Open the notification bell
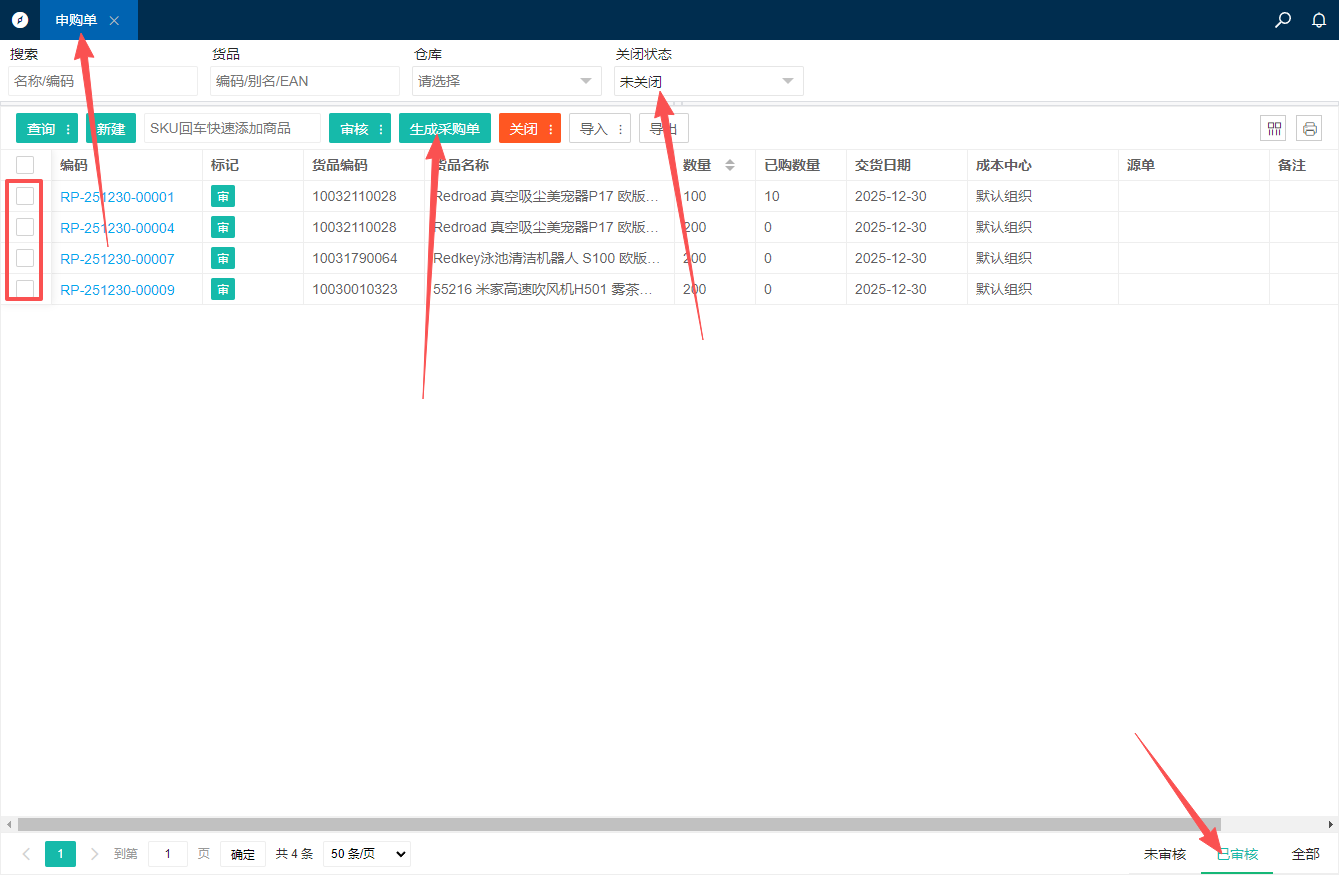The width and height of the screenshot is (1339, 875). coord(1319,20)
